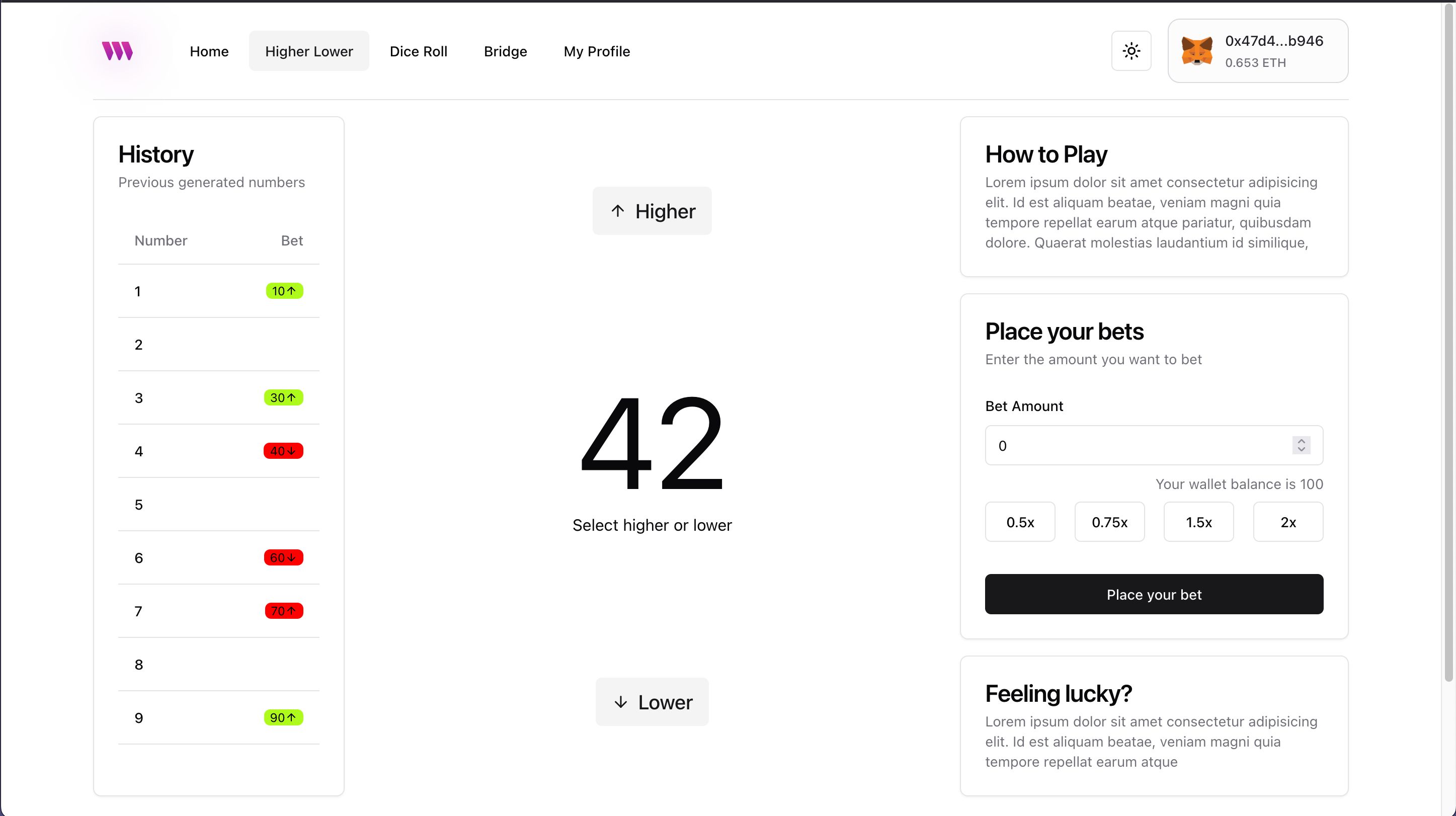Viewport: 1456px width, 816px height.
Task: Click Place your bet button
Action: pyautogui.click(x=1154, y=594)
